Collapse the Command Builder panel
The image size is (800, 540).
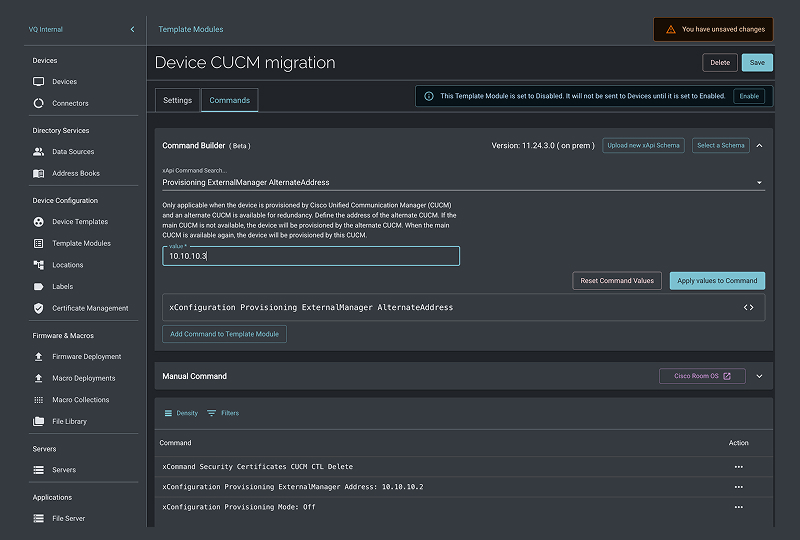(x=759, y=146)
